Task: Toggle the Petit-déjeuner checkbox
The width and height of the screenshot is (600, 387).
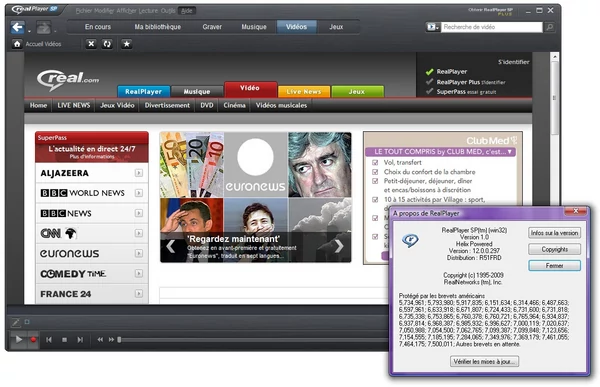Action: 375,181
